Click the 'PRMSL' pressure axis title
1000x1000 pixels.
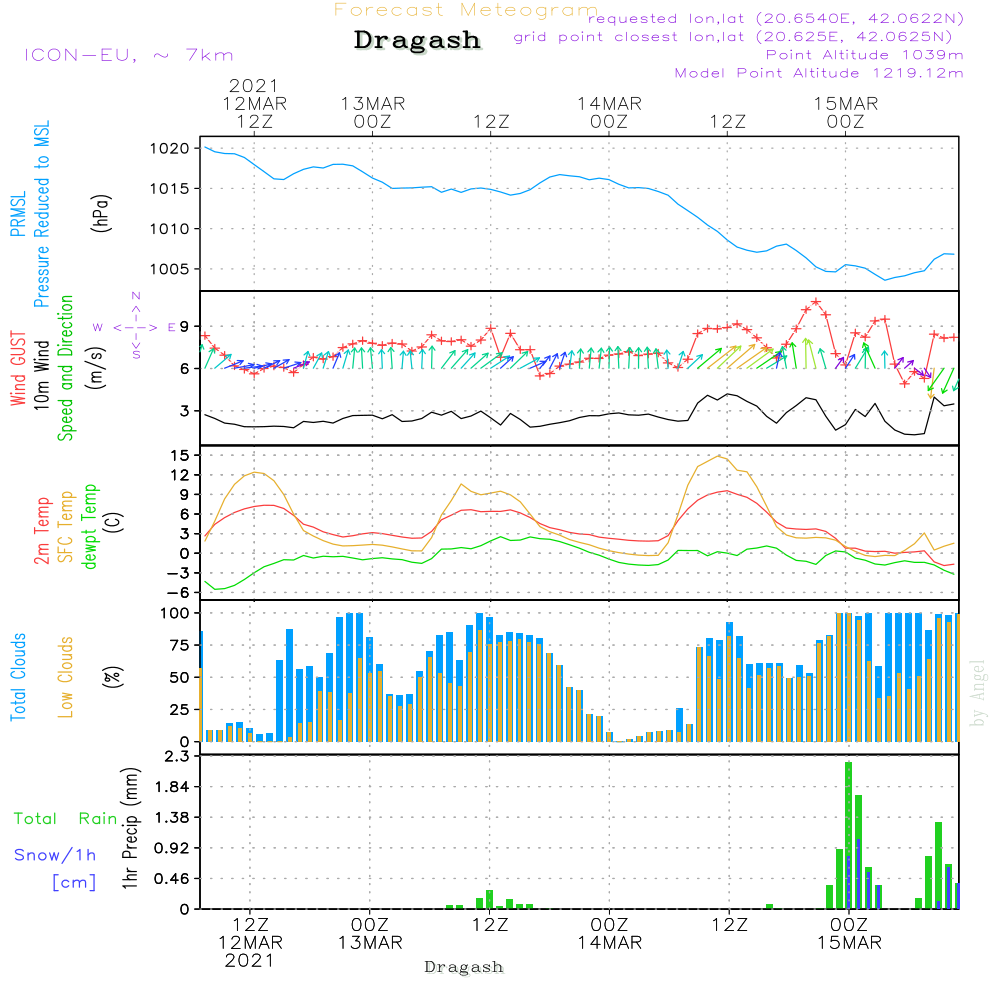[x=18, y=214]
